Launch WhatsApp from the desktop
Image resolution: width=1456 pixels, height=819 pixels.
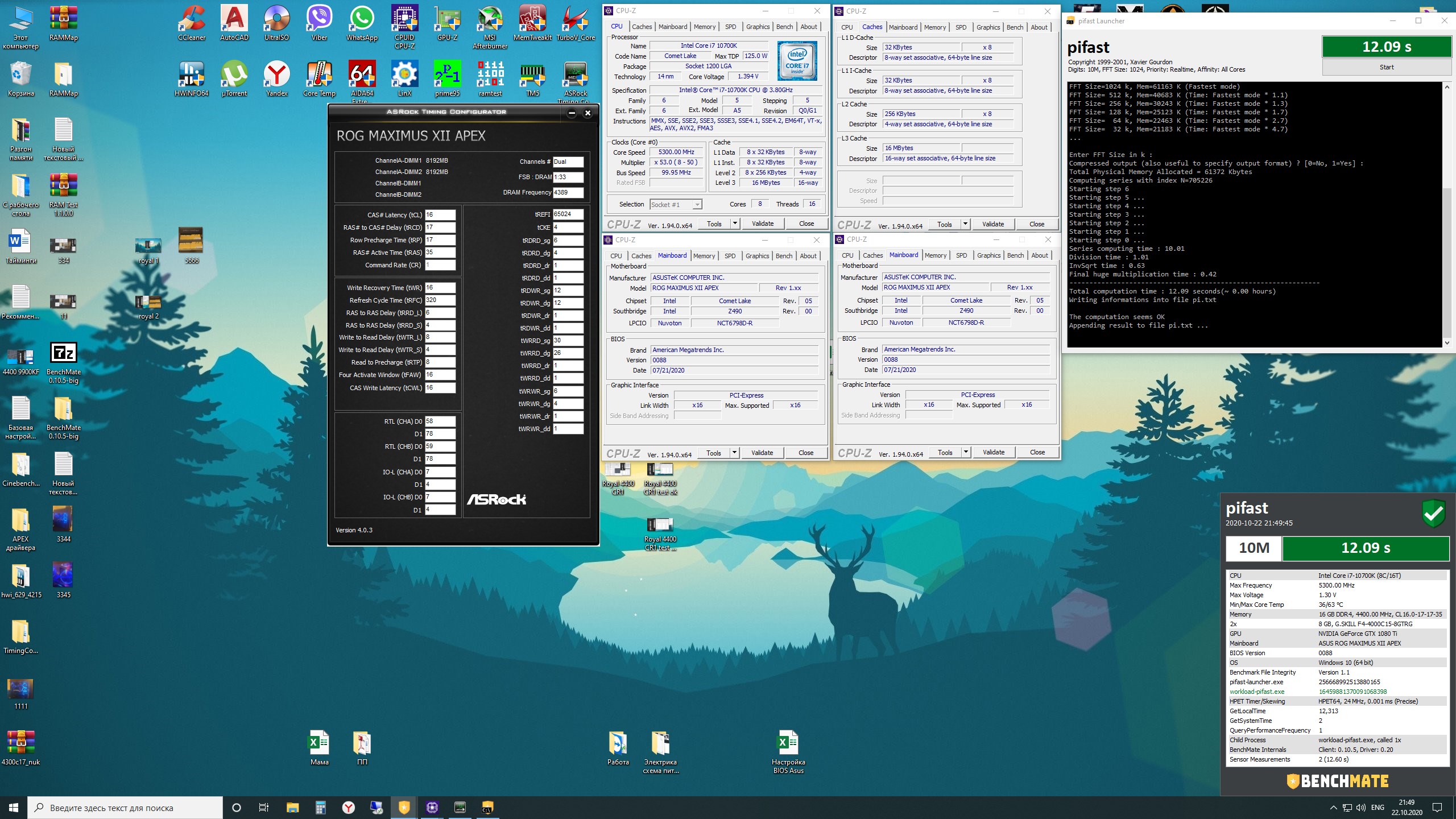tap(362, 23)
